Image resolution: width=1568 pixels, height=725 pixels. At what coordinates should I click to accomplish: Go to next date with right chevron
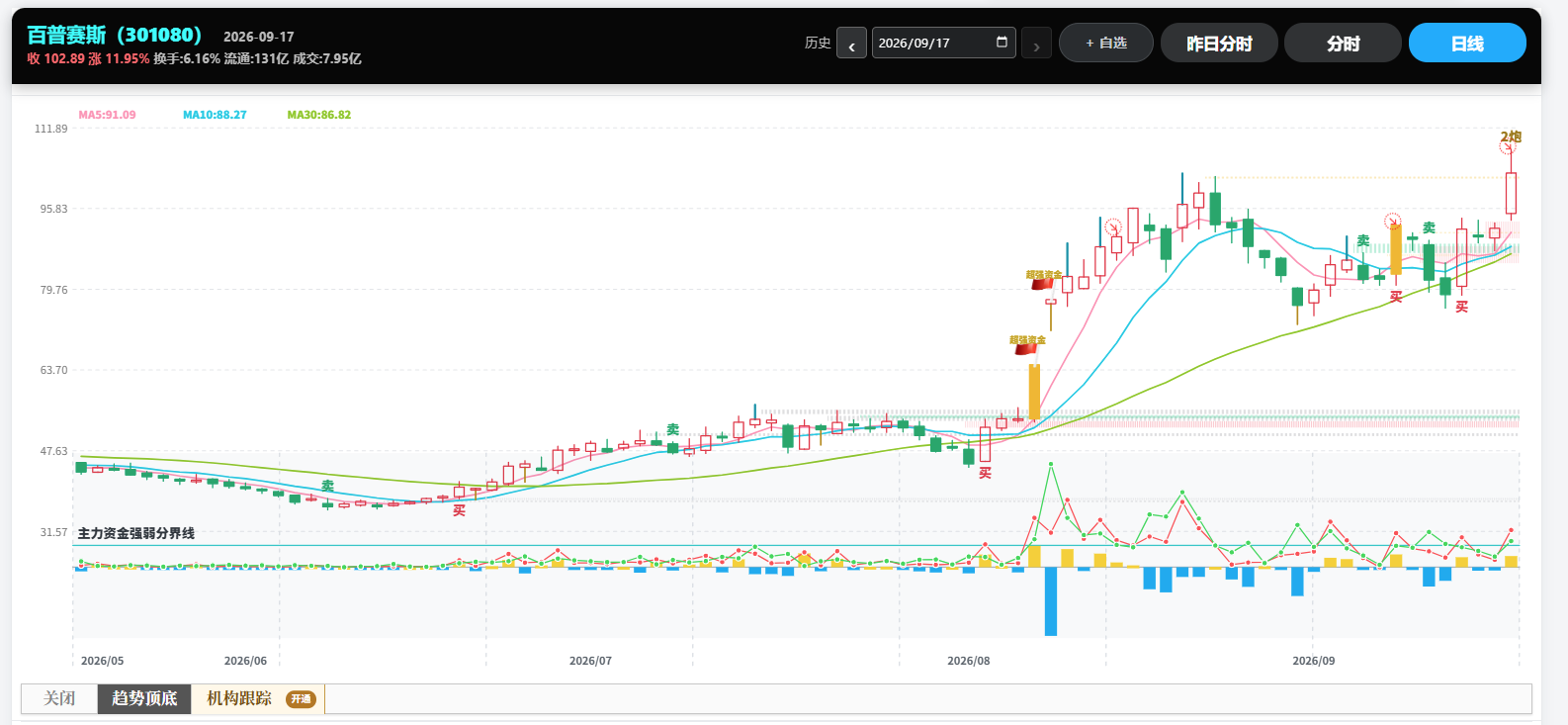pos(1036,44)
